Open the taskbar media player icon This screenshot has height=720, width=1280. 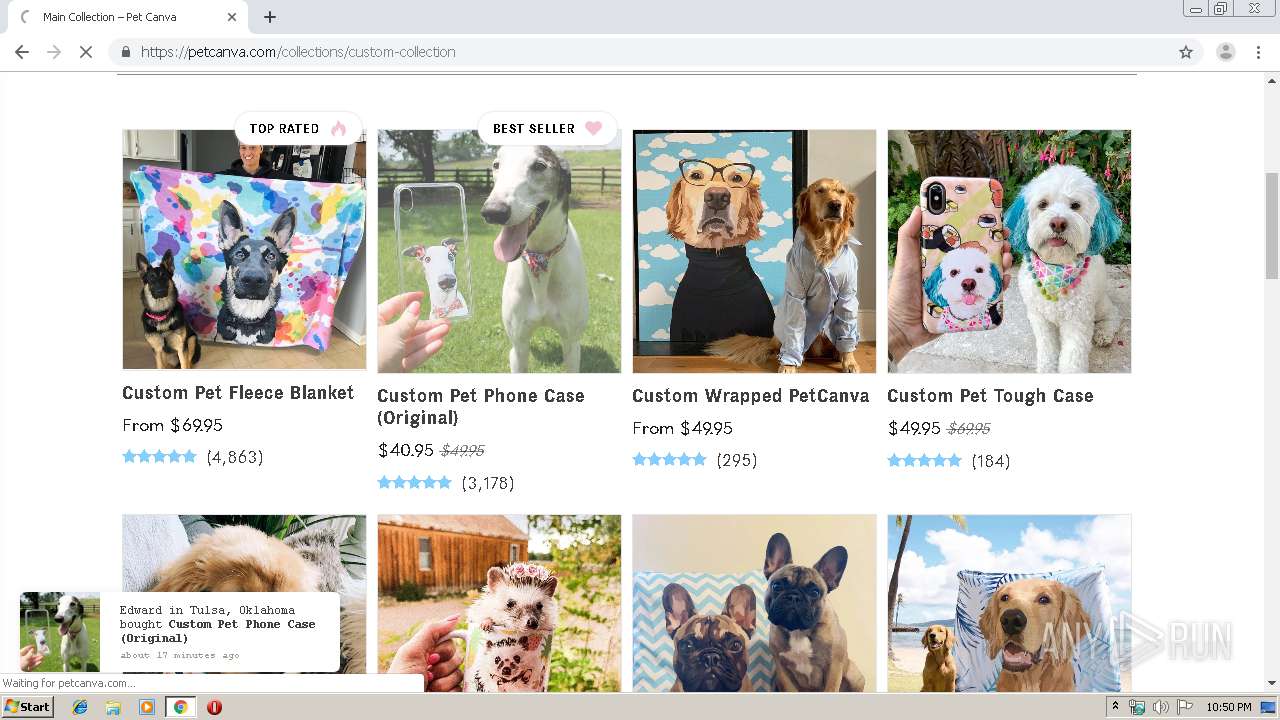[x=147, y=707]
